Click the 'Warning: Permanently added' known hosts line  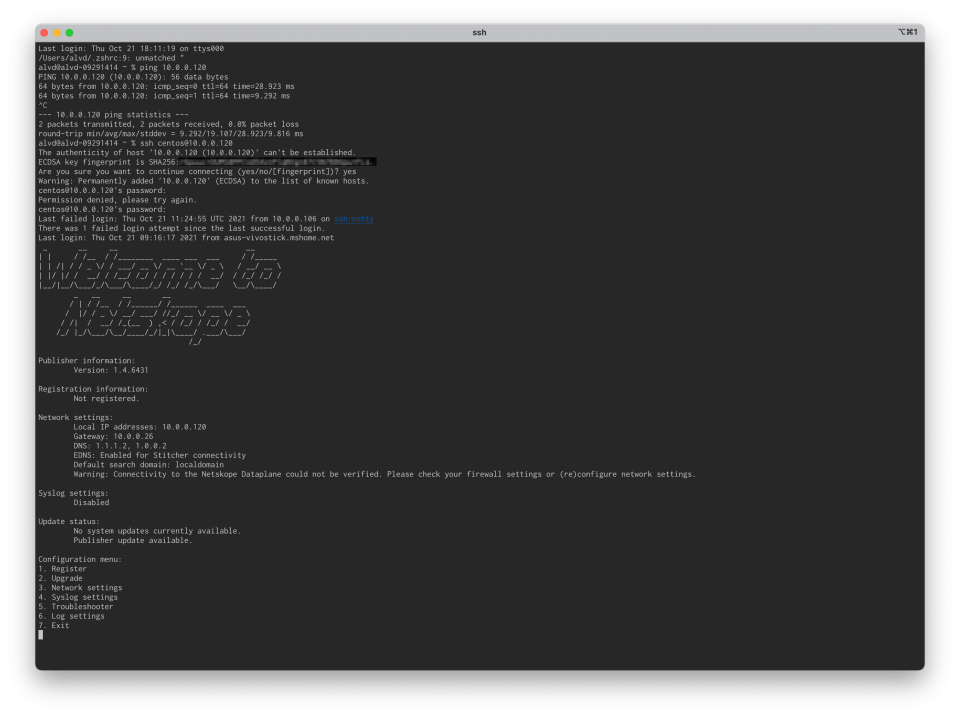tap(204, 181)
